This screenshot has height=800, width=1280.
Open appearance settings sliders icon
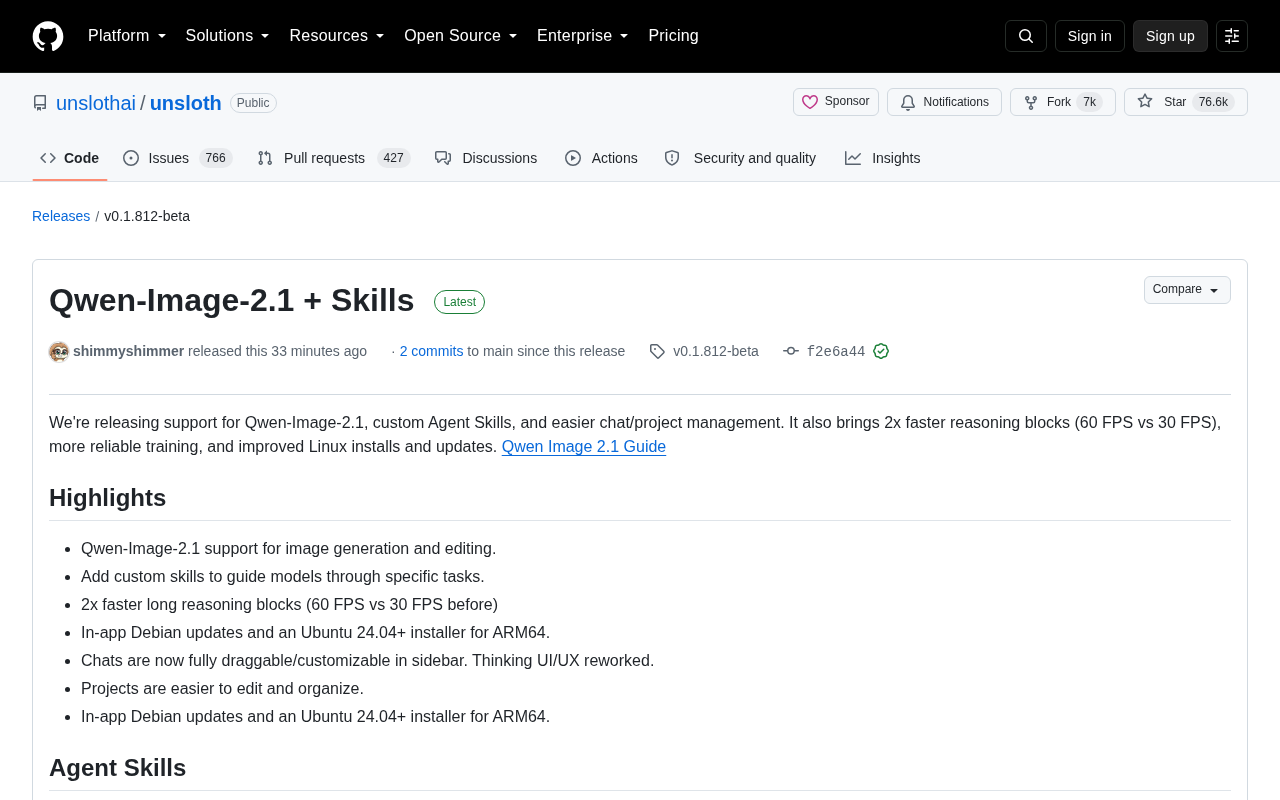point(1232,36)
